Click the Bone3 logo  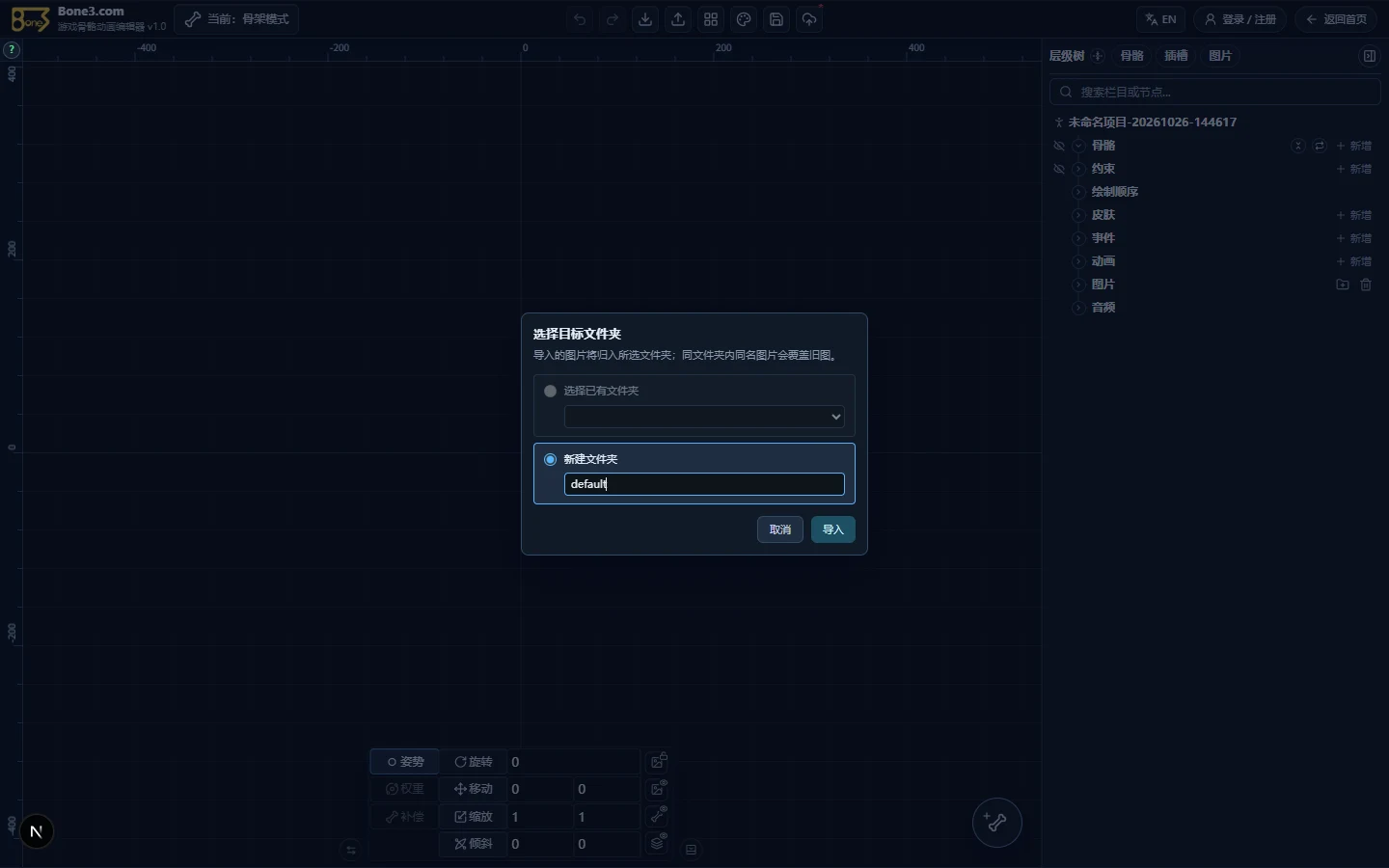tap(30, 19)
